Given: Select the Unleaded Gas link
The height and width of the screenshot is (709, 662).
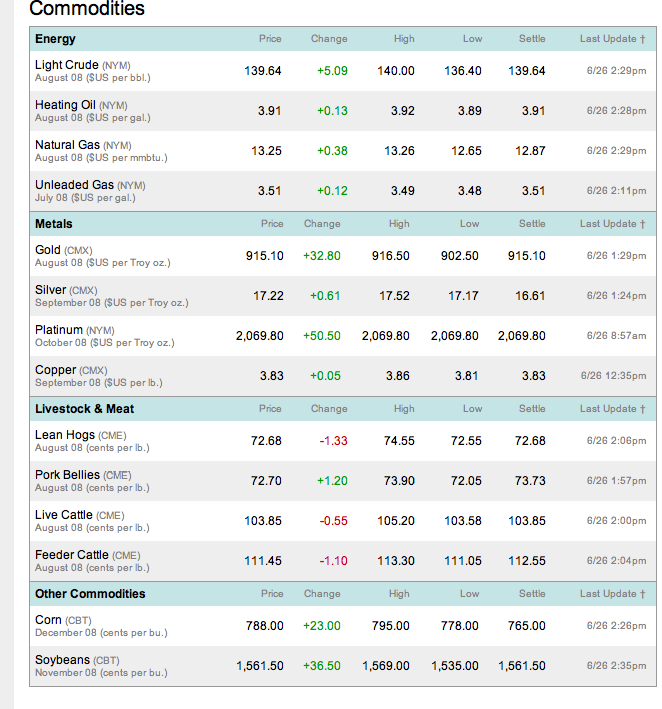Looking at the screenshot, I should [x=74, y=185].
